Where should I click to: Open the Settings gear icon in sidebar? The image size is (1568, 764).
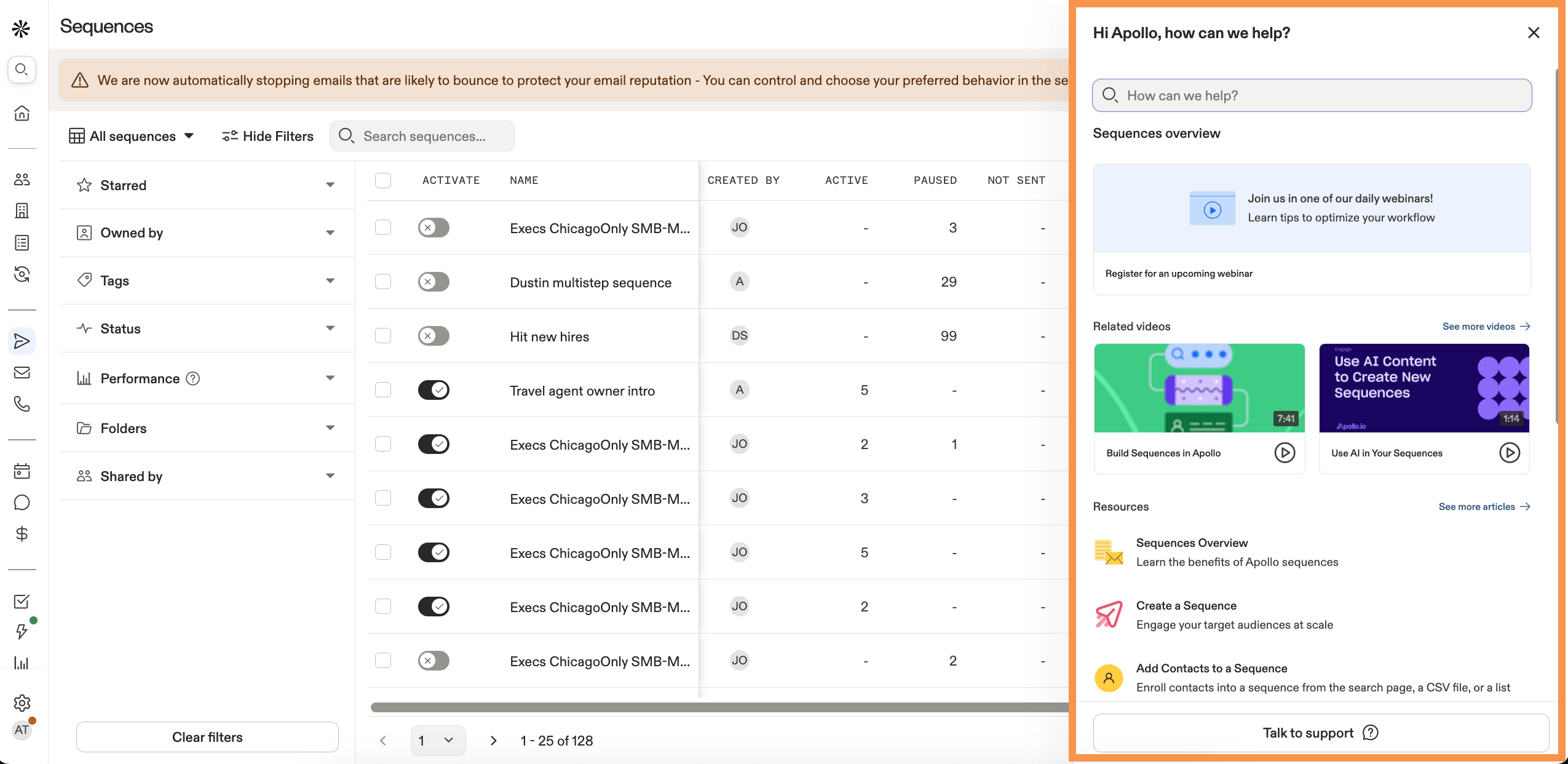tap(22, 702)
